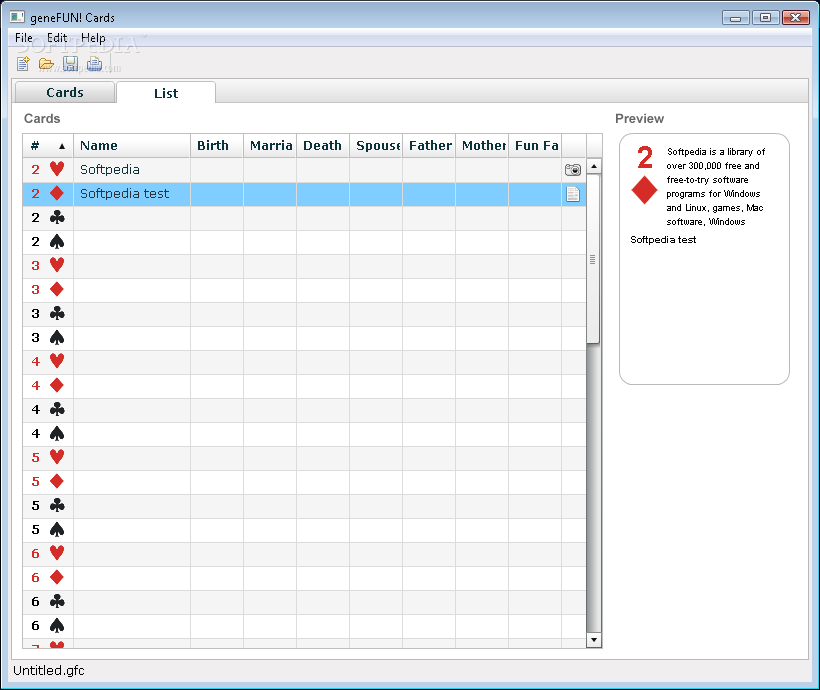Click the club suit icon of card 5
The width and height of the screenshot is (820, 690).
pos(57,505)
